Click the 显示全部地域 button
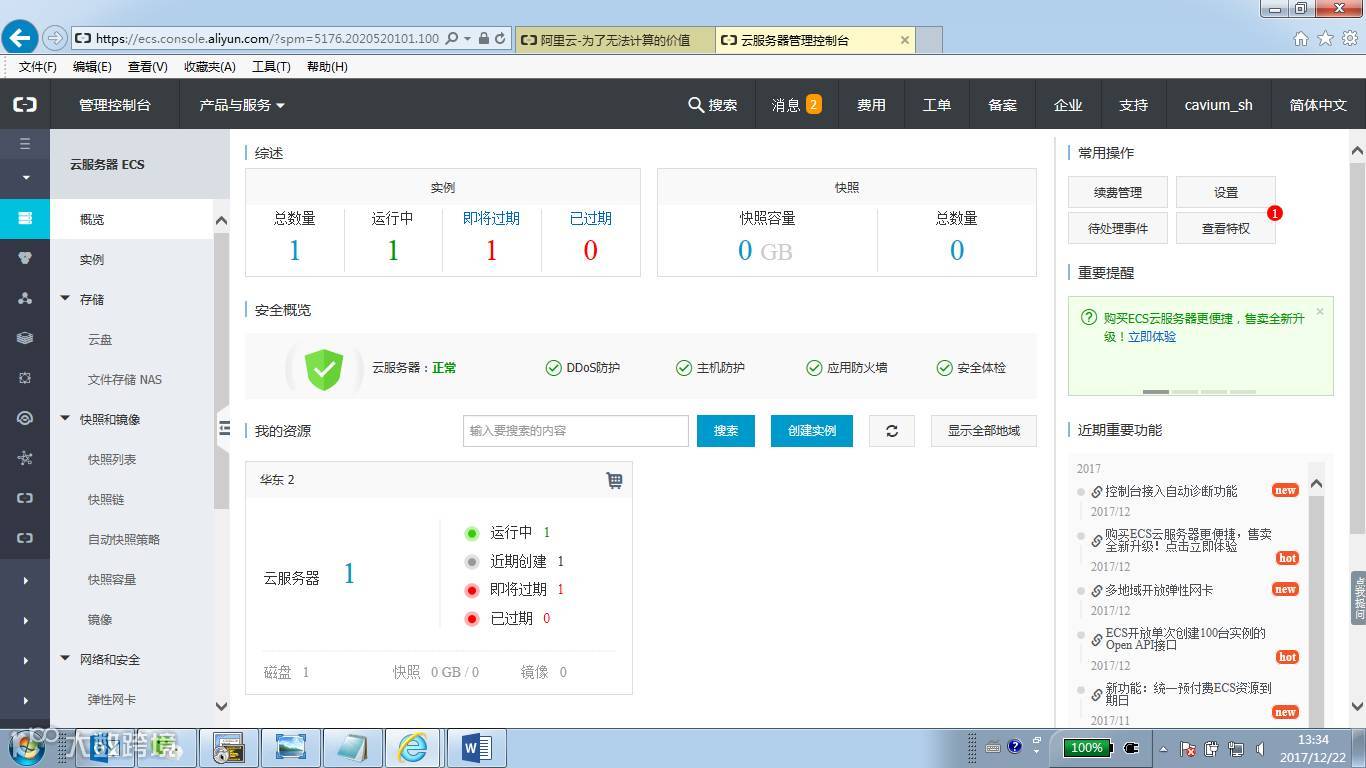 point(984,431)
